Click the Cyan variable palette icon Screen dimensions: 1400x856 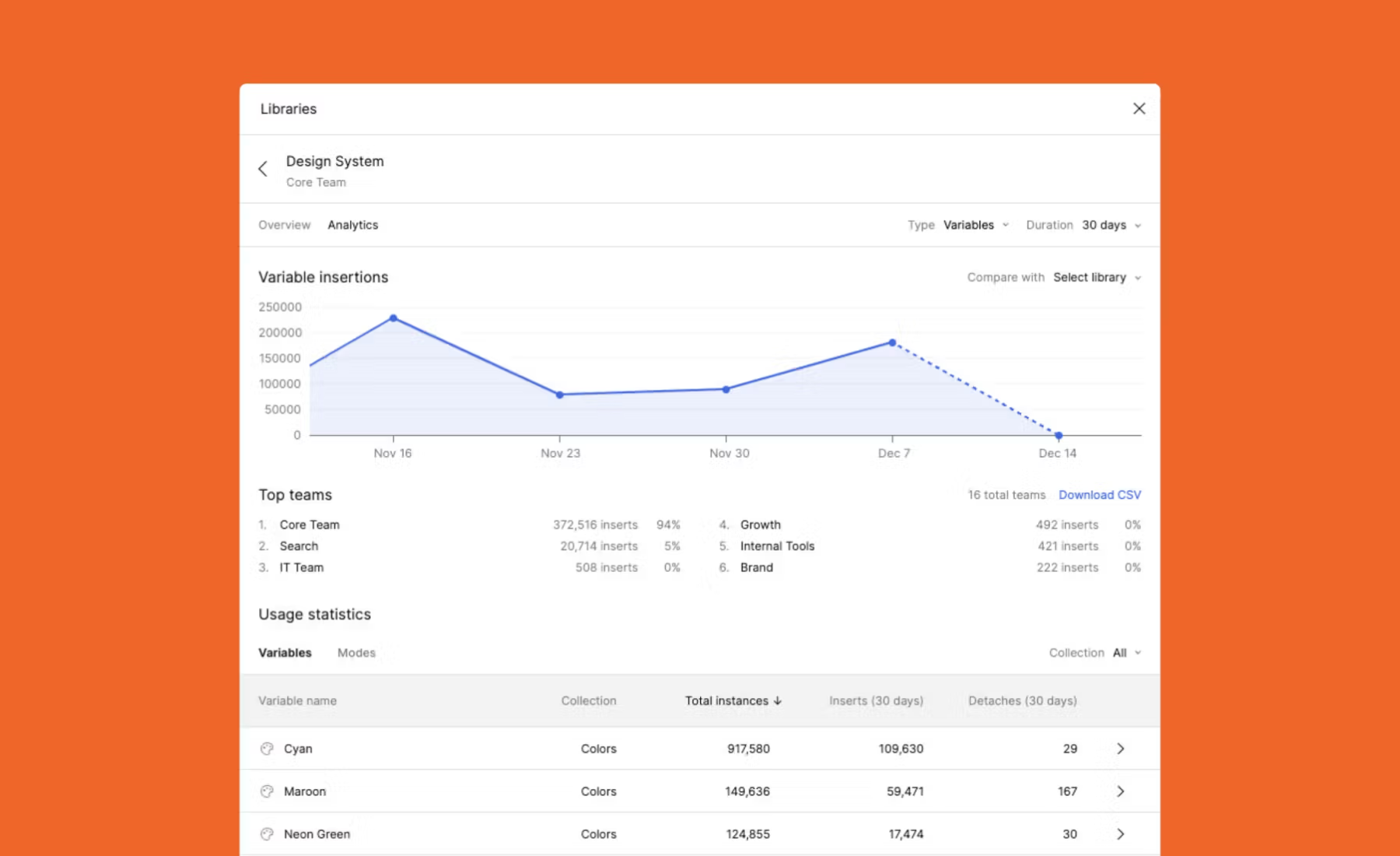click(x=267, y=749)
